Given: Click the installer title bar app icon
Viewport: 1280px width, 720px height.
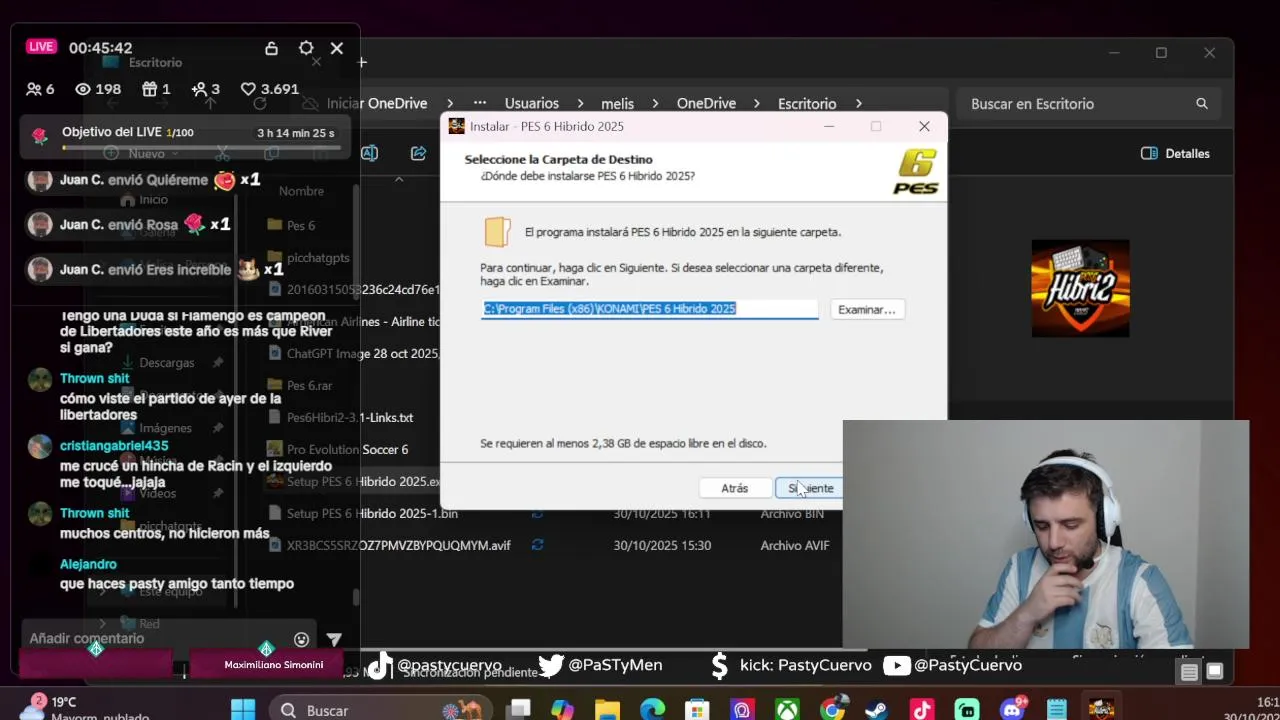Looking at the screenshot, I should click(x=456, y=126).
